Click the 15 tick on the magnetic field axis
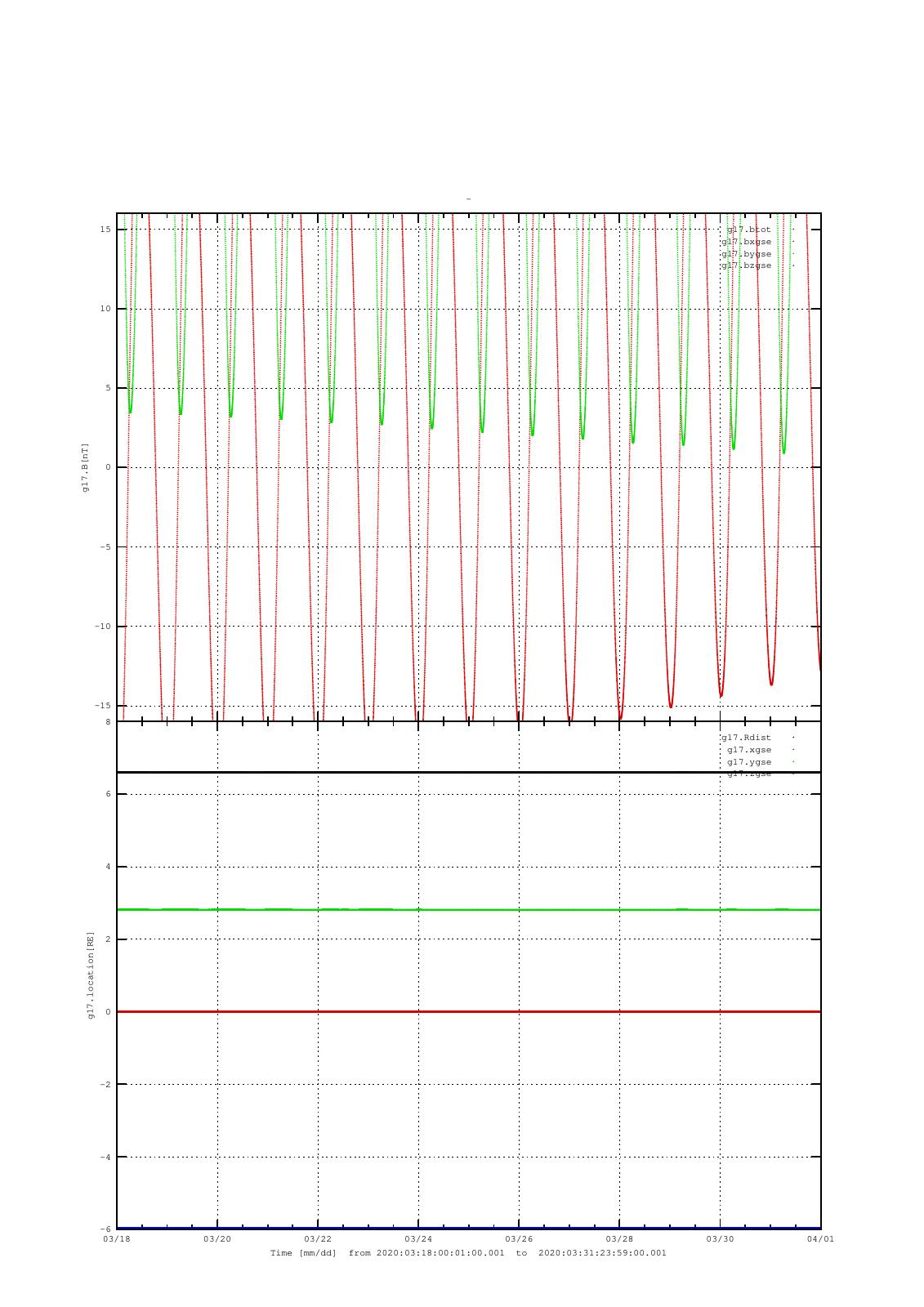This screenshot has width=924, height=1307. point(105,230)
